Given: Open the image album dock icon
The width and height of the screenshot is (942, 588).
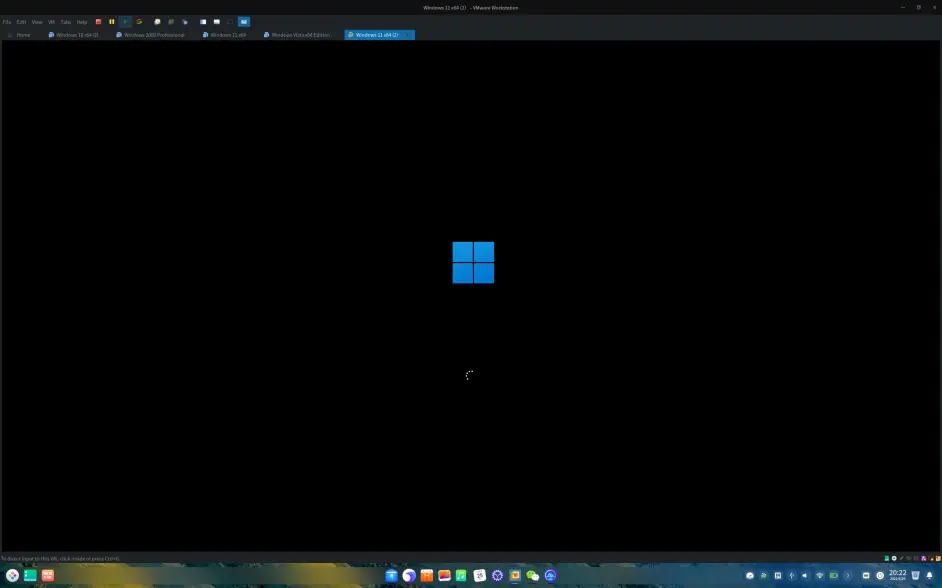Looking at the screenshot, I should click(x=445, y=575).
